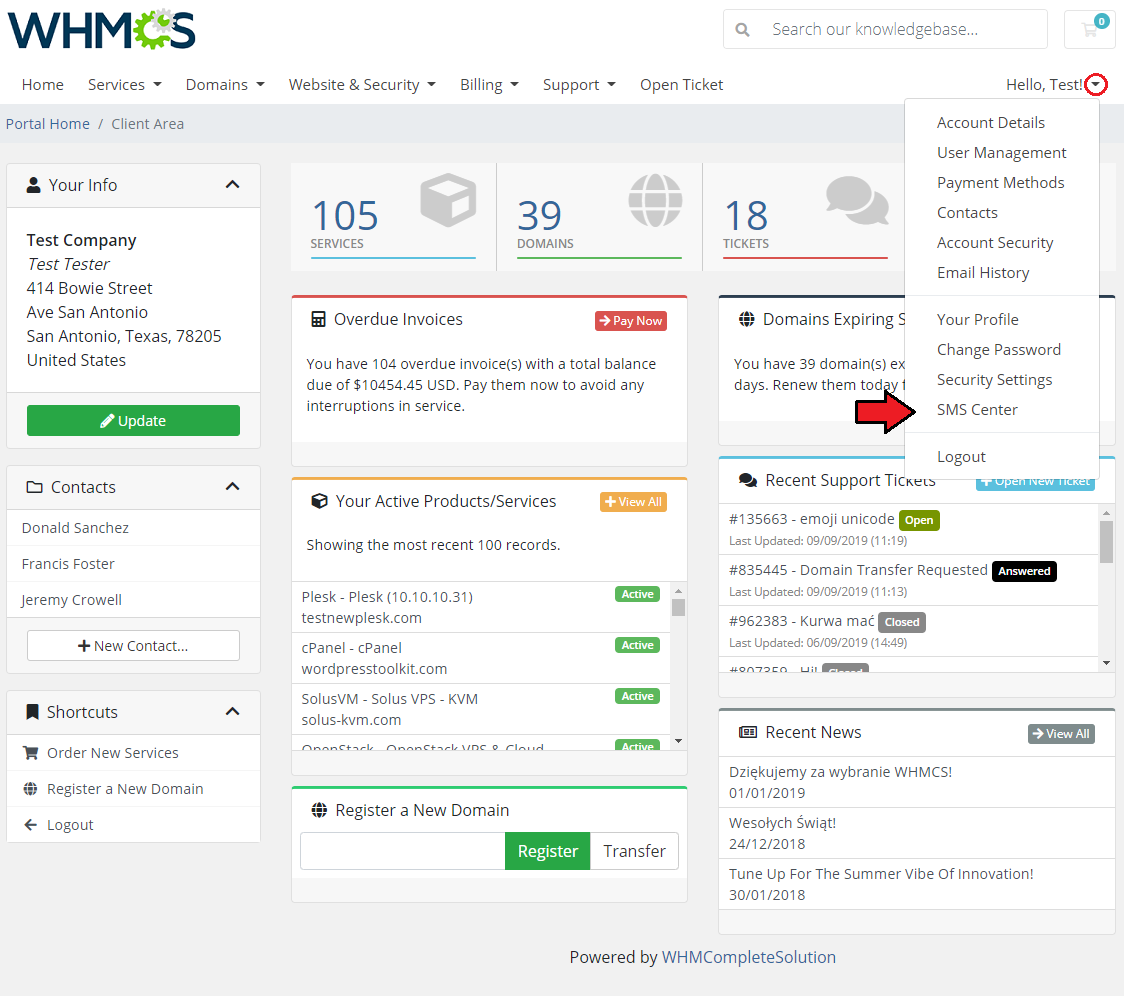1124x996 pixels.
Task: Click the domain name input field
Action: 403,851
